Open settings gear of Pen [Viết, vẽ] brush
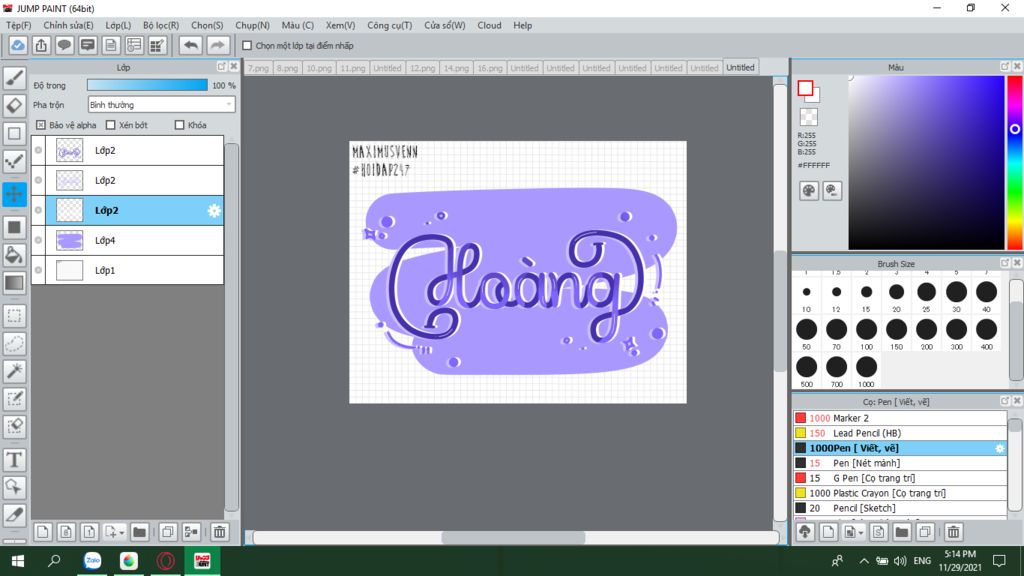 [x=999, y=448]
